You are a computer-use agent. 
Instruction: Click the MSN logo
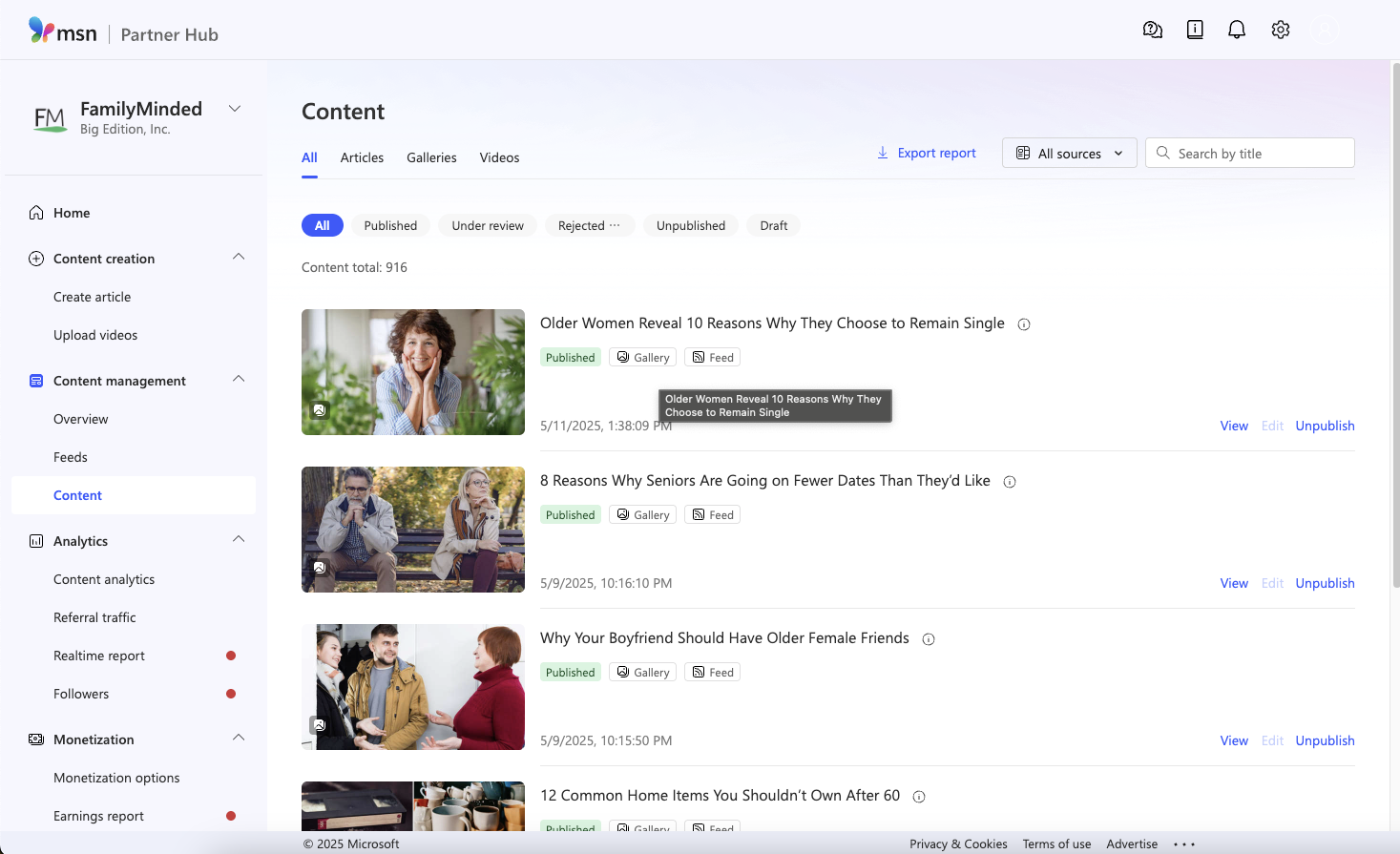click(63, 31)
